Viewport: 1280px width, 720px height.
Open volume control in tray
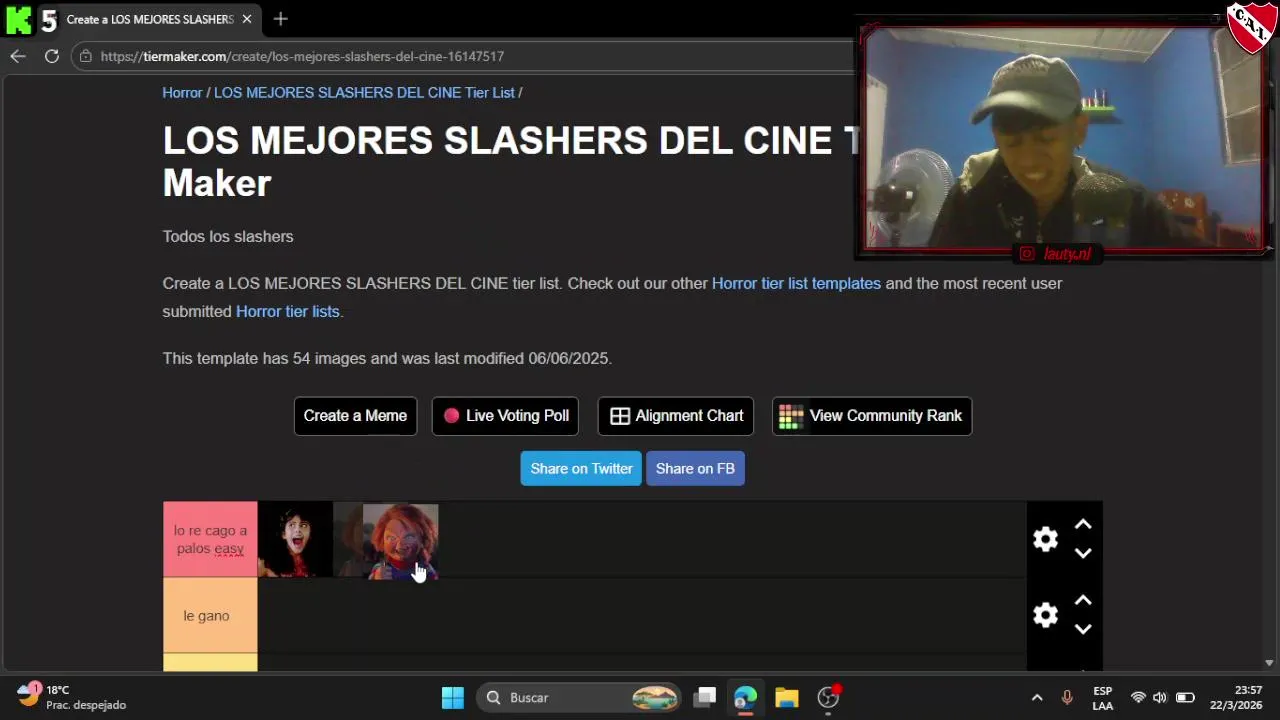[1160, 698]
